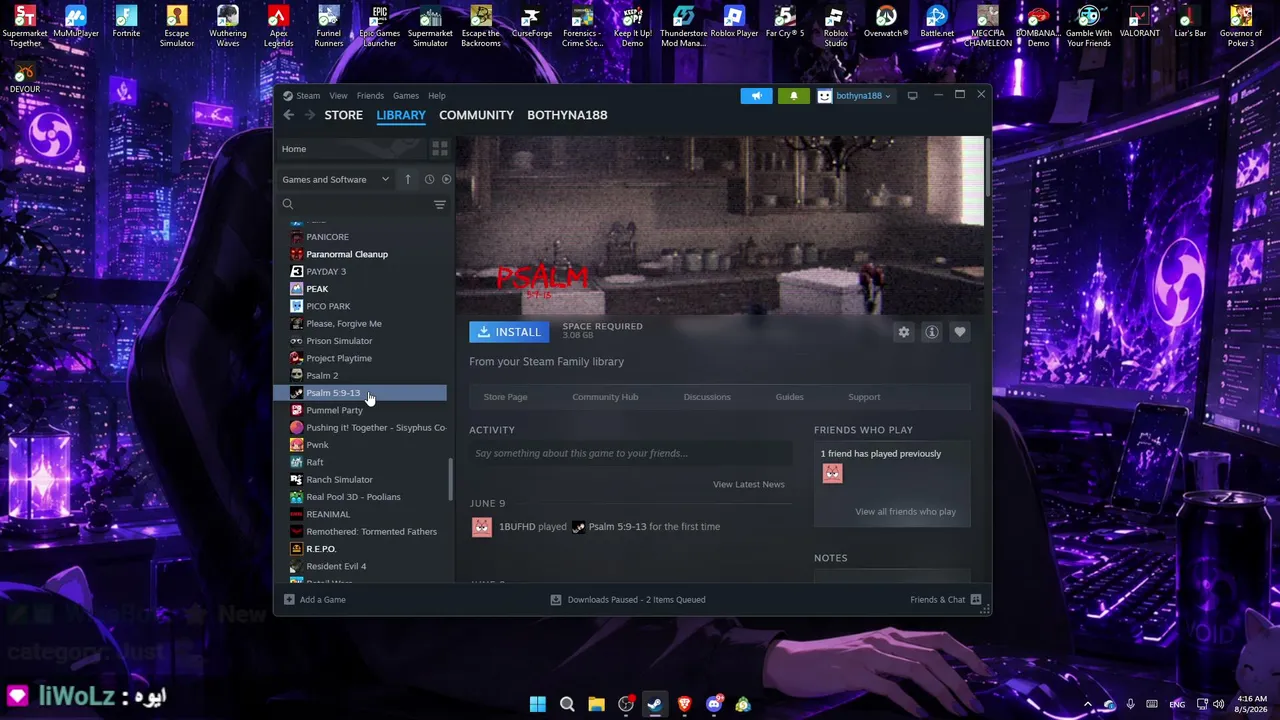Open the Guides link
Image resolution: width=1280 pixels, height=720 pixels.
point(789,397)
